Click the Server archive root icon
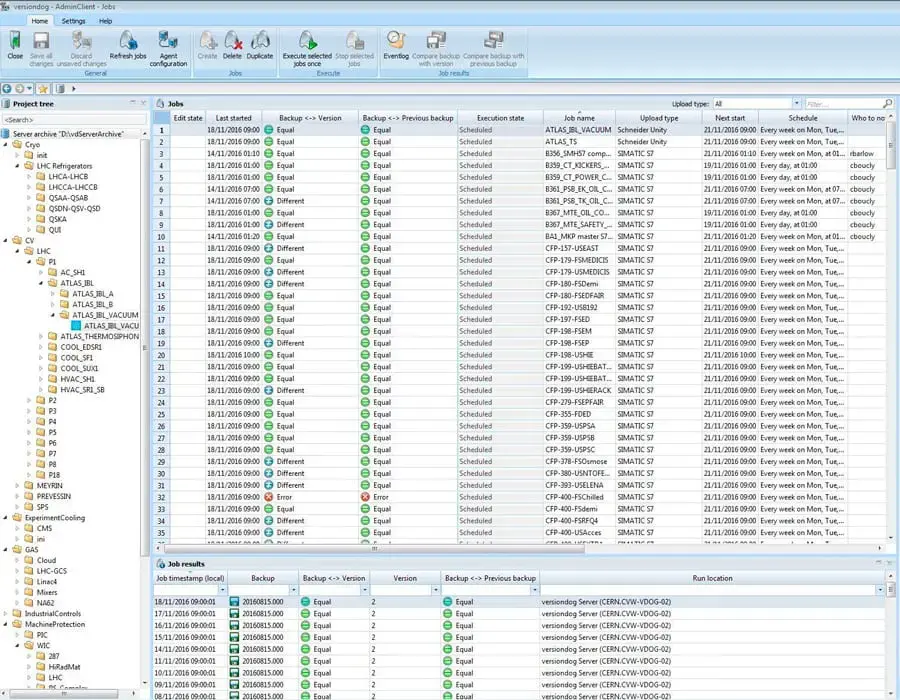This screenshot has width=900, height=700. (x=6, y=134)
